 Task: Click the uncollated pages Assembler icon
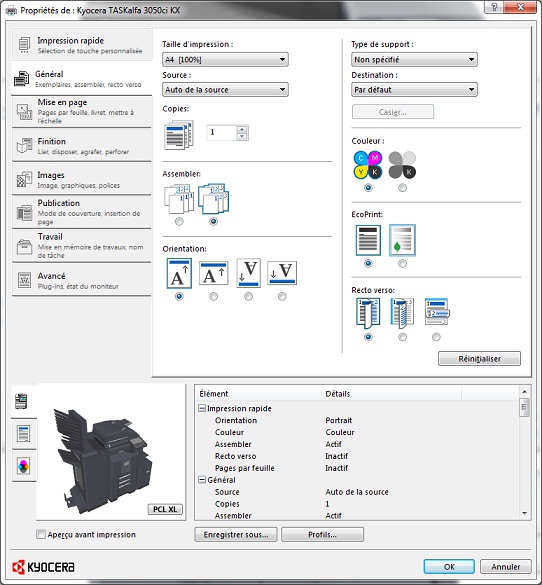179,199
